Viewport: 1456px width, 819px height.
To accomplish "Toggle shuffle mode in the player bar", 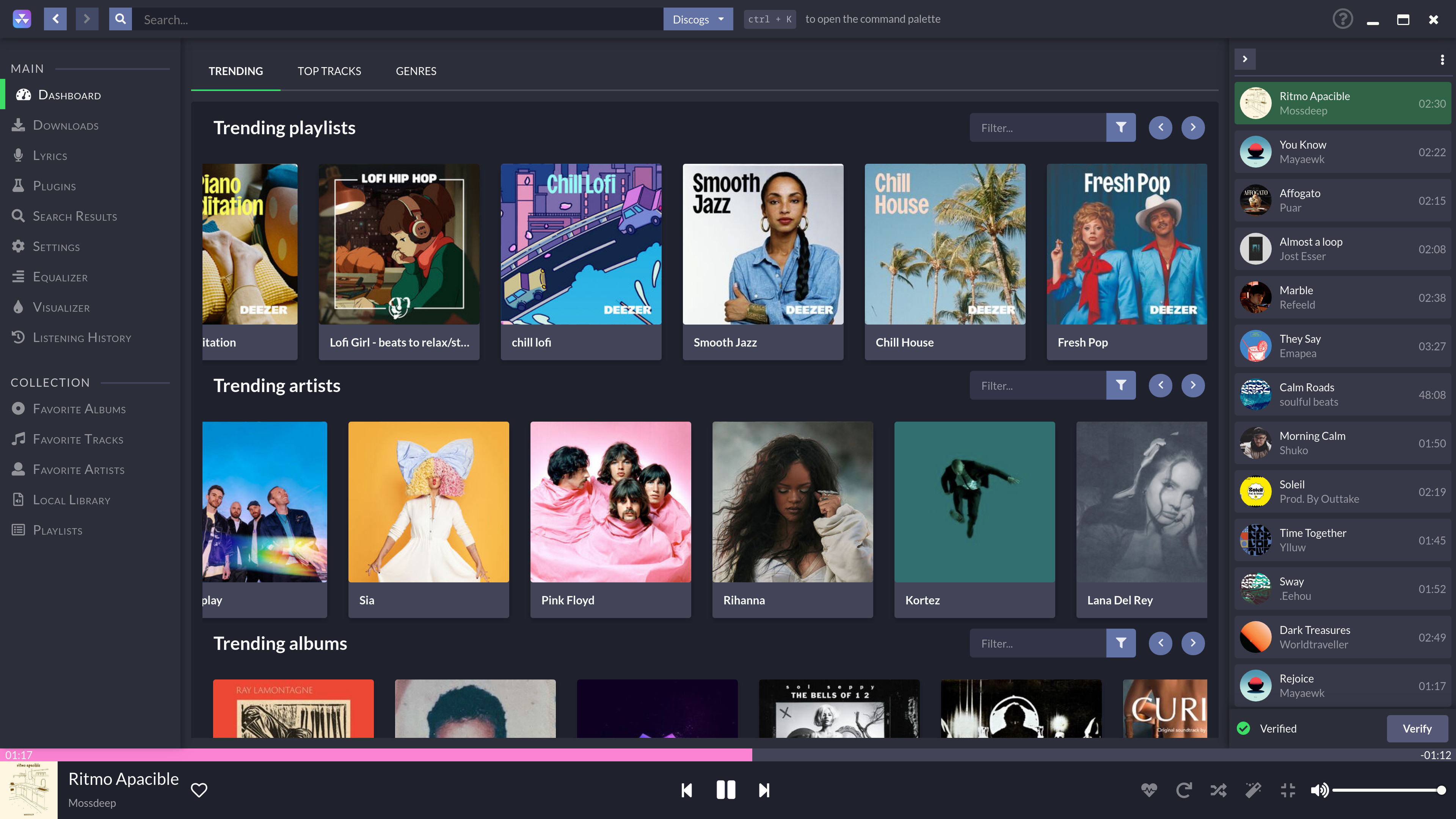I will [x=1218, y=789].
